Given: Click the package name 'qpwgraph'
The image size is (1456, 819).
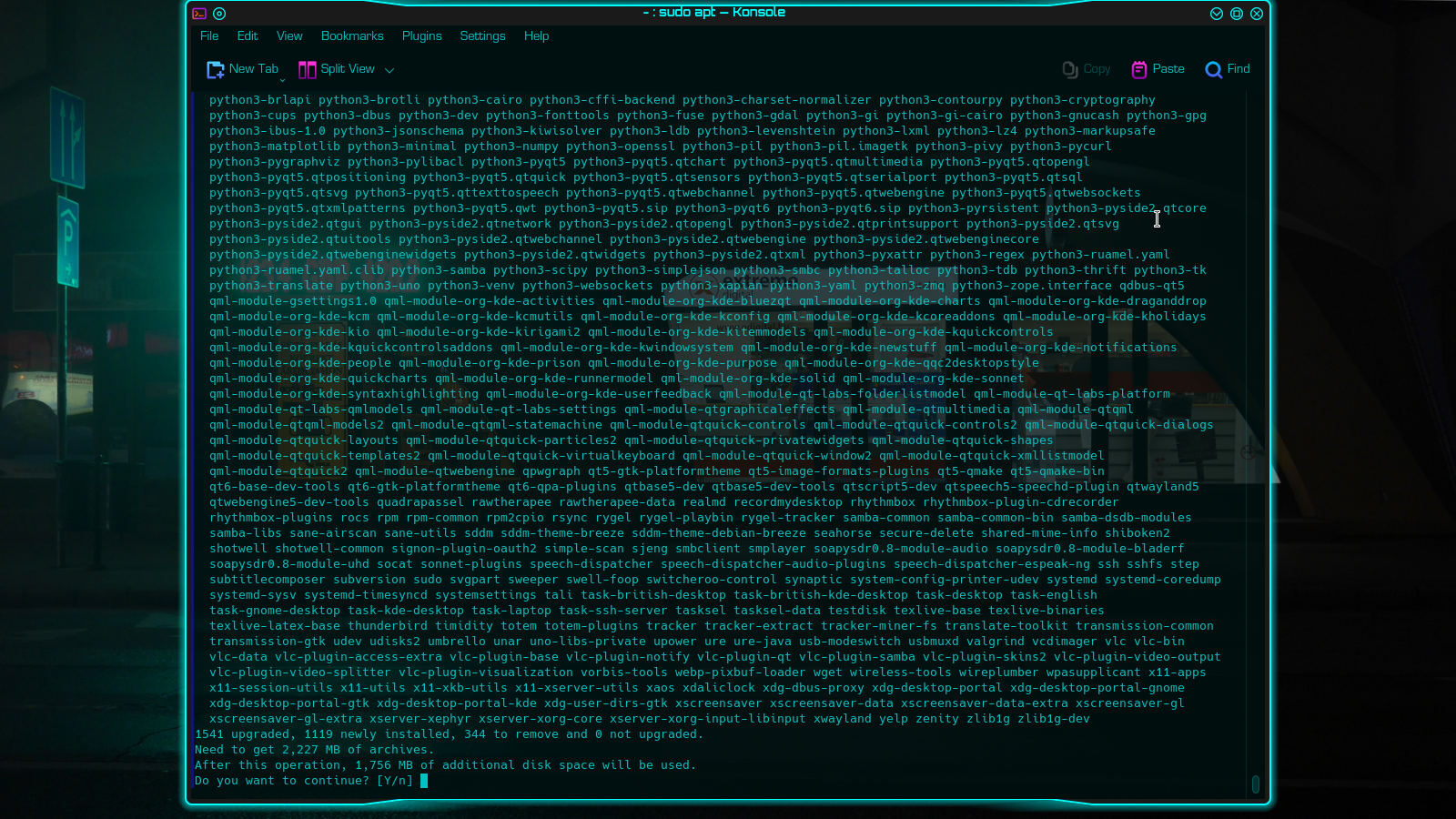Looking at the screenshot, I should [551, 471].
